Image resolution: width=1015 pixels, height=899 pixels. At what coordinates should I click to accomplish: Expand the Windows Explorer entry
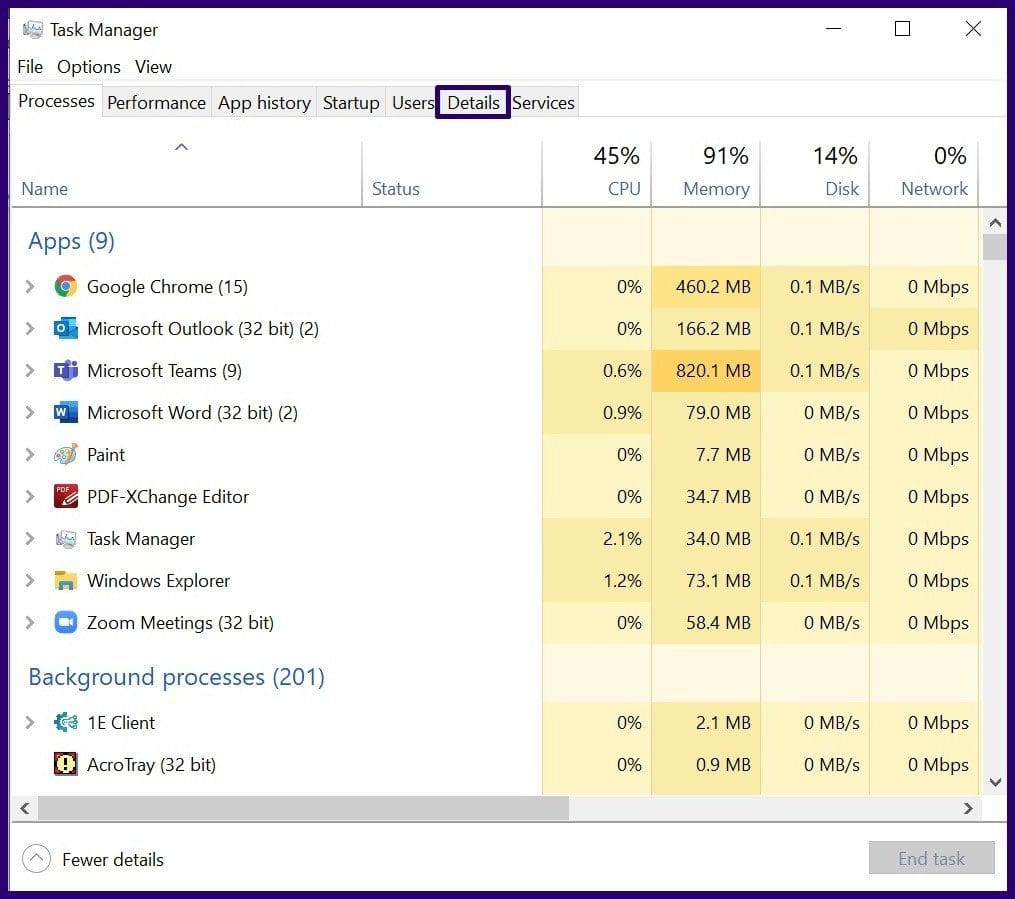(30, 581)
